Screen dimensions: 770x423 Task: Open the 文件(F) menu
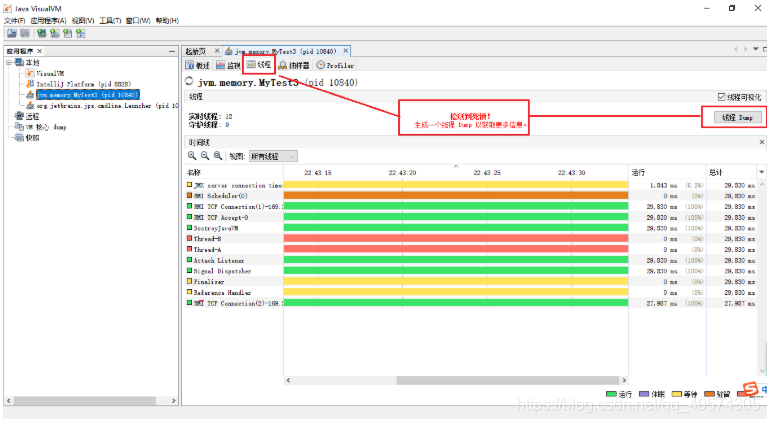[14, 21]
